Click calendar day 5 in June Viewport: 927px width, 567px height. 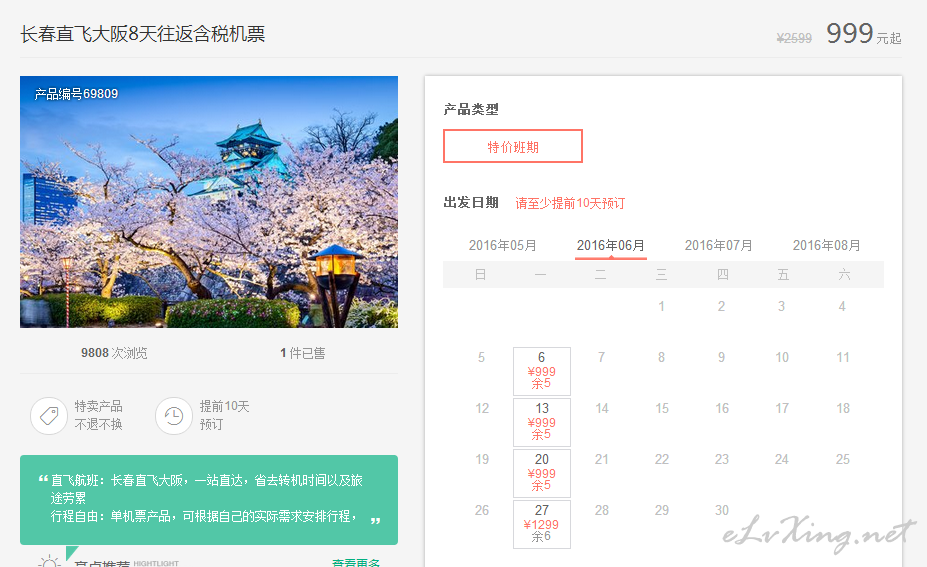tap(481, 358)
